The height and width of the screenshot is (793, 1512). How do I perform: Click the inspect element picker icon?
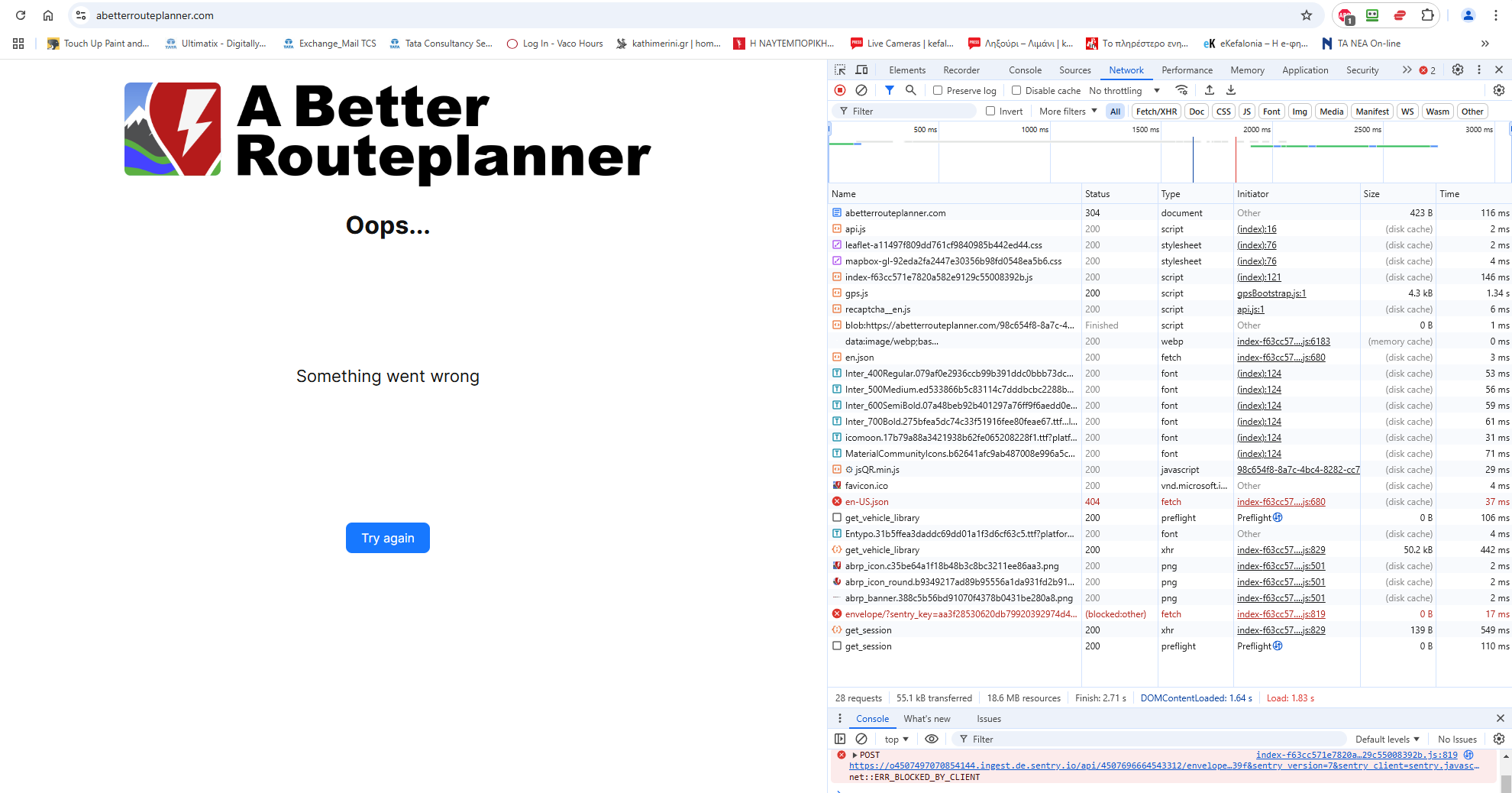pos(840,70)
